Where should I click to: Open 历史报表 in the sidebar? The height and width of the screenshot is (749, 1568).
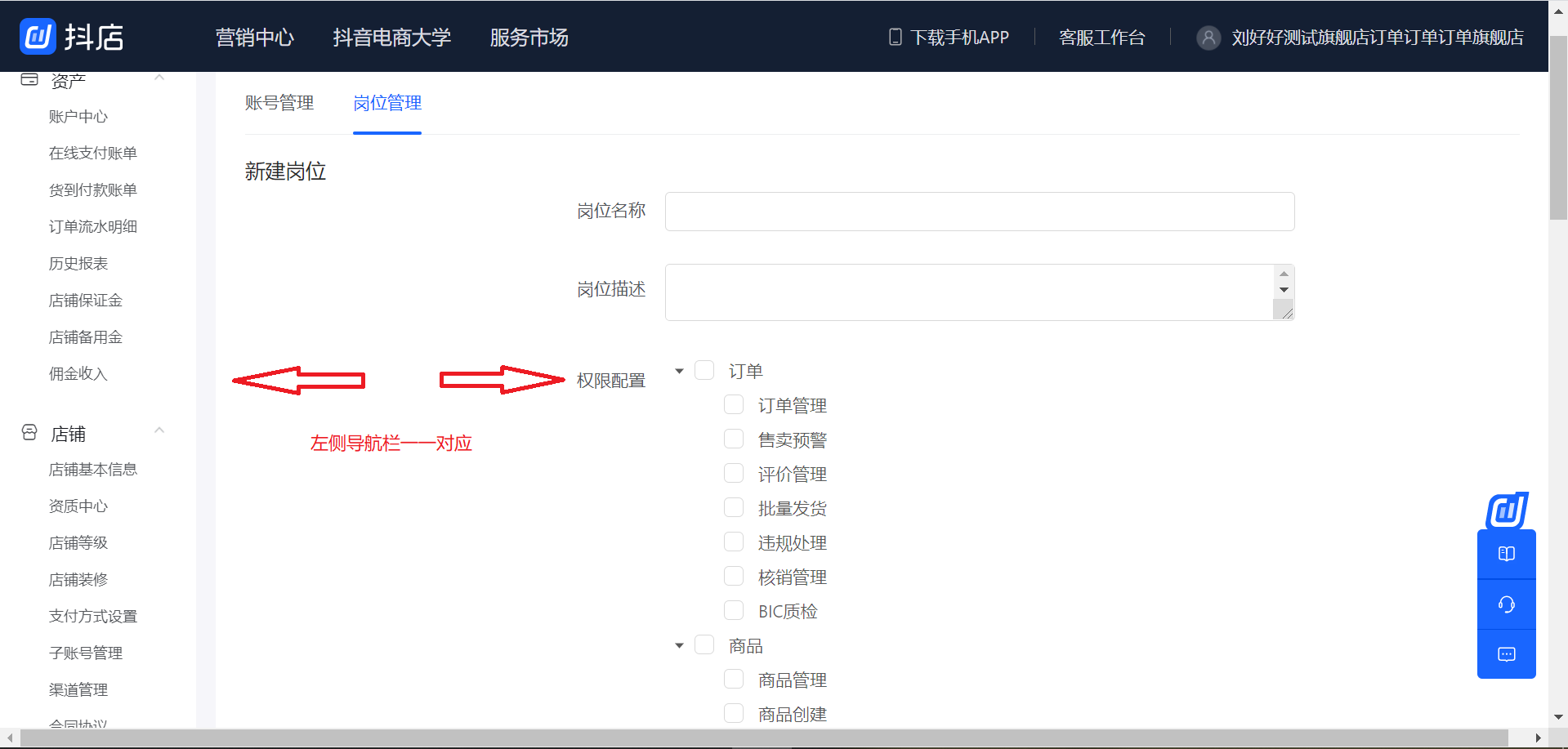78,264
